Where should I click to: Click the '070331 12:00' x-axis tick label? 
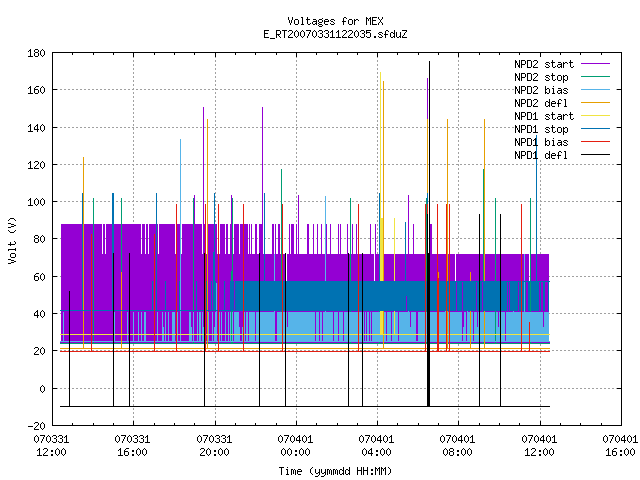(x=51, y=446)
